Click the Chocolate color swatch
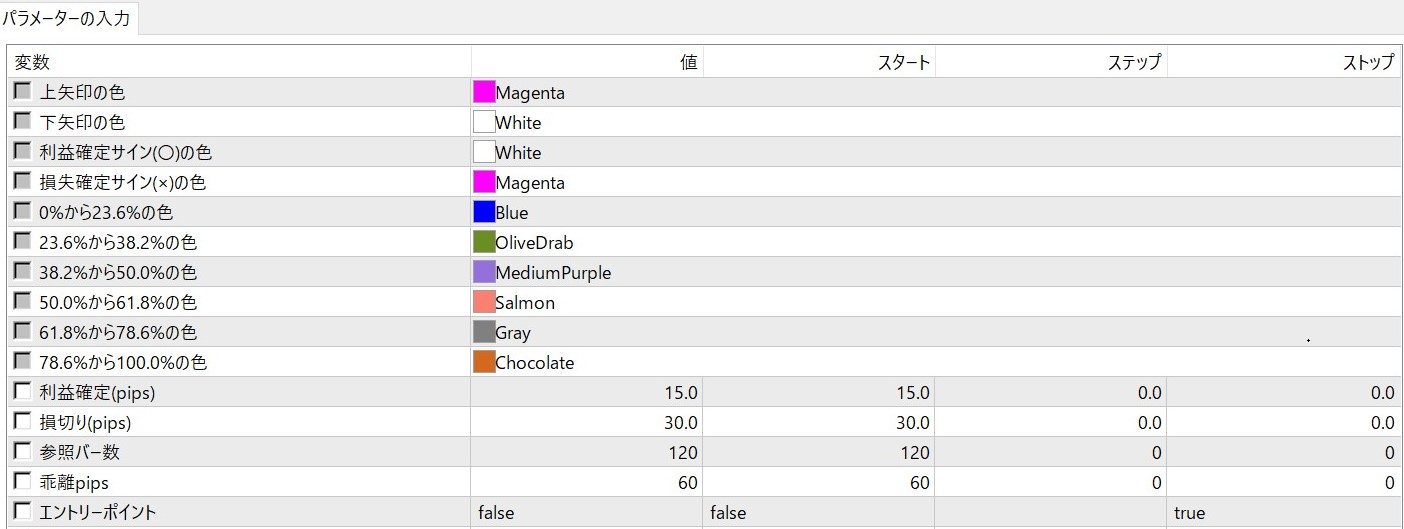Screen dimensions: 1404x529 [x=484, y=363]
